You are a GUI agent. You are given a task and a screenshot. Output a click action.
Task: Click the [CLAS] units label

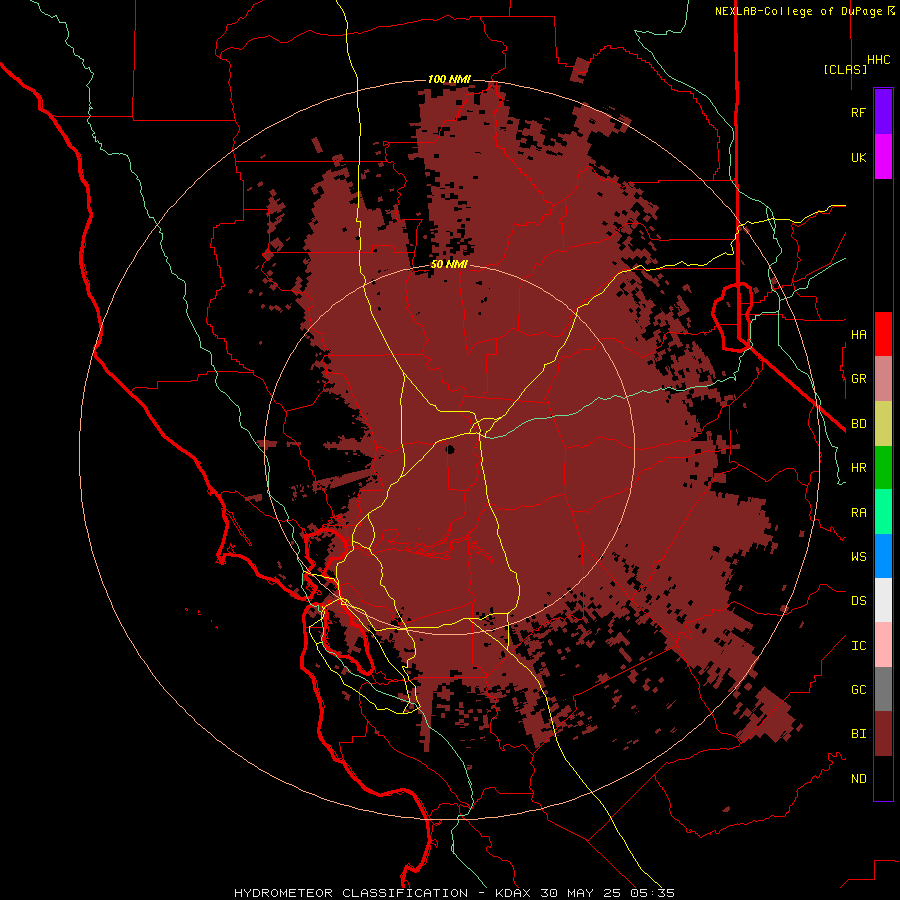(x=845, y=69)
